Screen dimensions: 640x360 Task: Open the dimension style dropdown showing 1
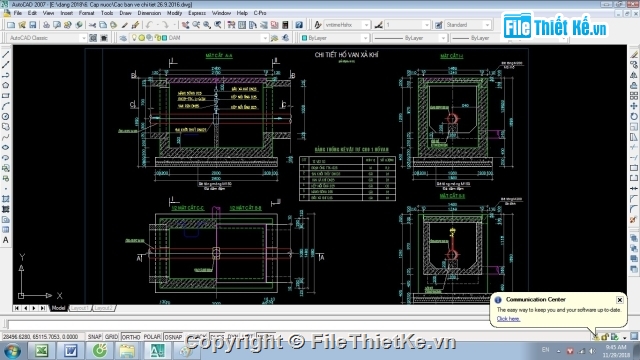tap(427, 25)
